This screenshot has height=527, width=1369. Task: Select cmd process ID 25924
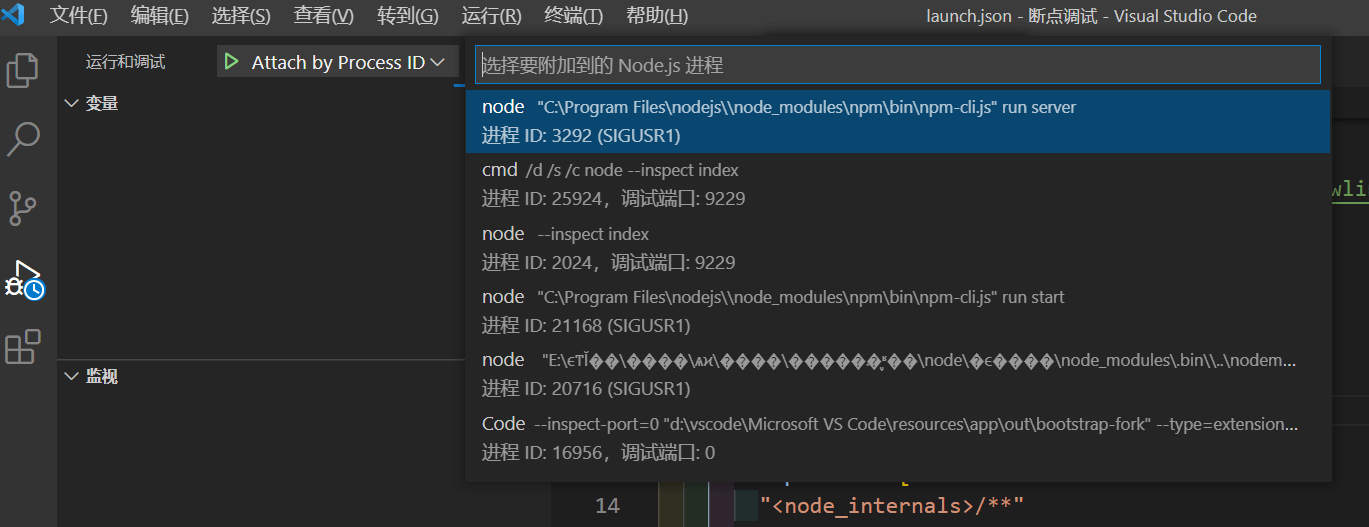[x=898, y=184]
